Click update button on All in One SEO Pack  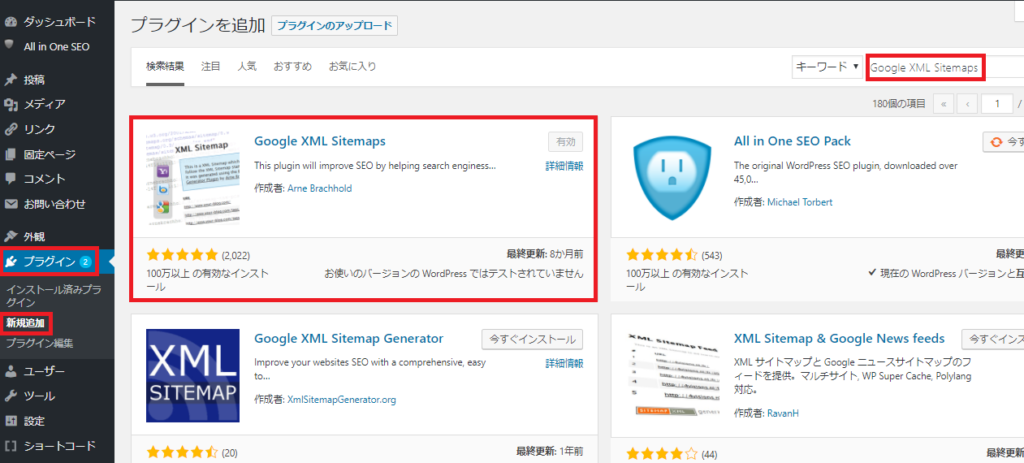(1003, 142)
